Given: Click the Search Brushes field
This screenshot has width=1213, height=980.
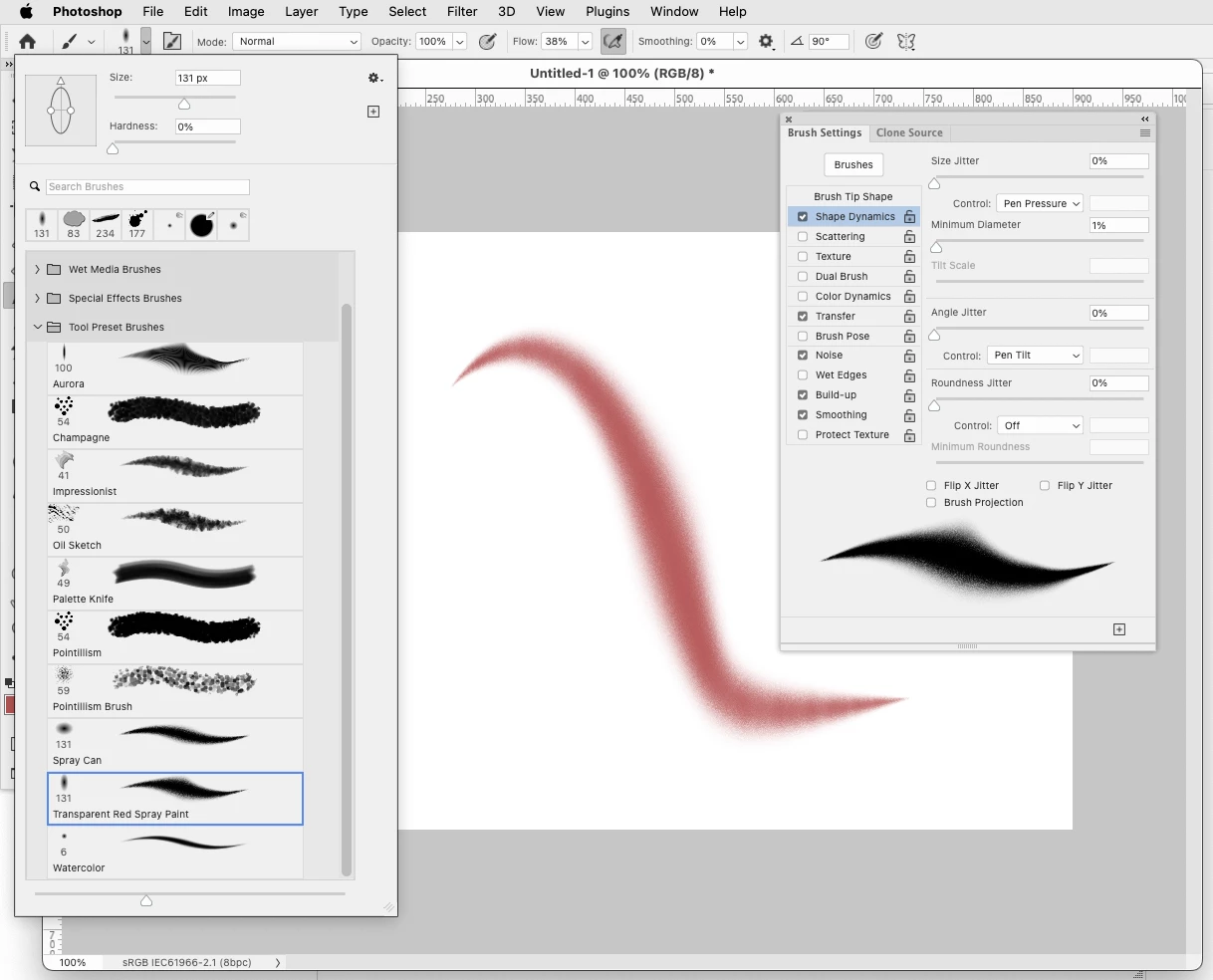Looking at the screenshot, I should point(147,187).
